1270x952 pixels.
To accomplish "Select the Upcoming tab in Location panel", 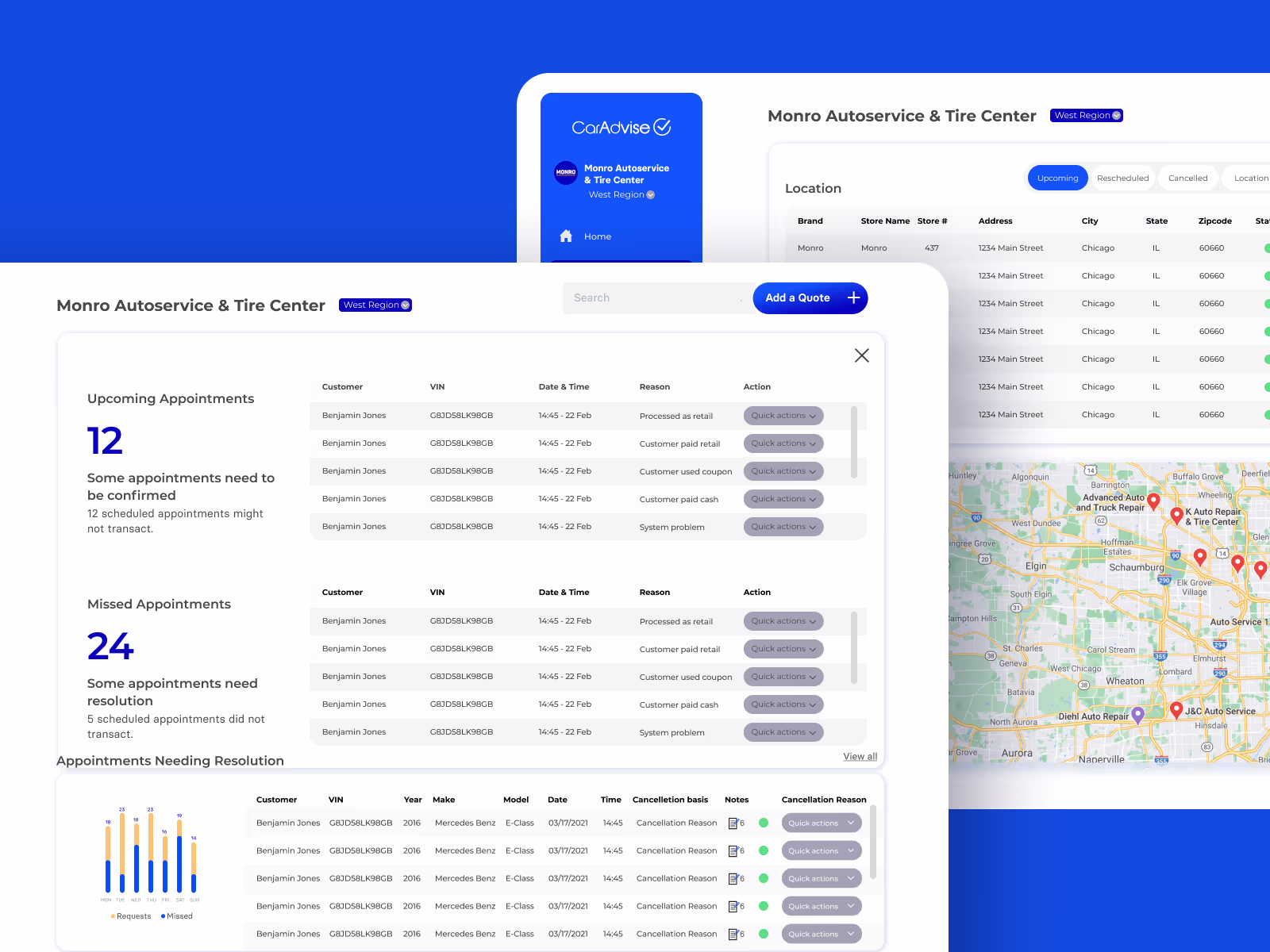I will coord(1057,178).
